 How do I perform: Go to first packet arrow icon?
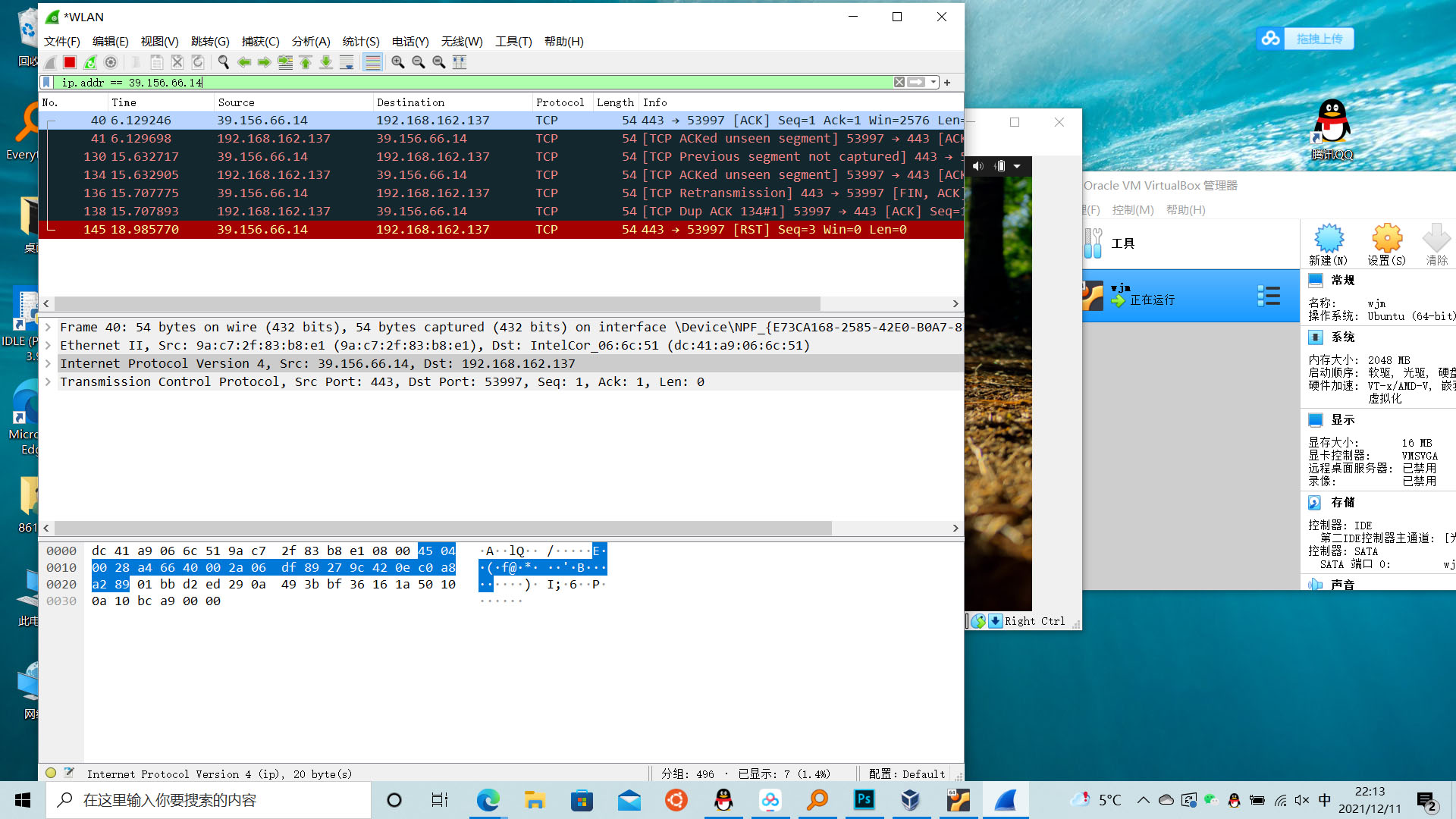306,62
